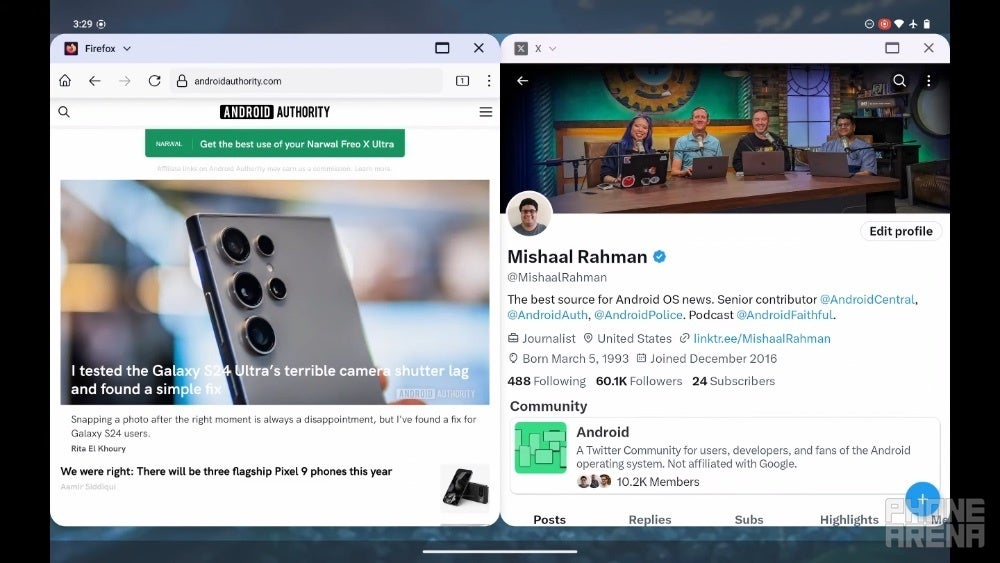Open the Pixel 9 phones article headline
The width and height of the screenshot is (1000, 563).
point(226,471)
